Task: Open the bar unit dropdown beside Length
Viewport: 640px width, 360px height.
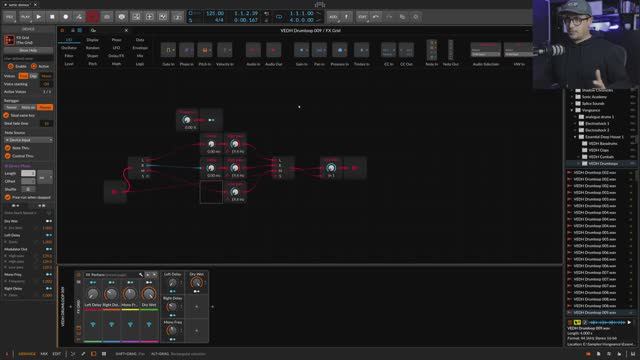Action: [45, 178]
